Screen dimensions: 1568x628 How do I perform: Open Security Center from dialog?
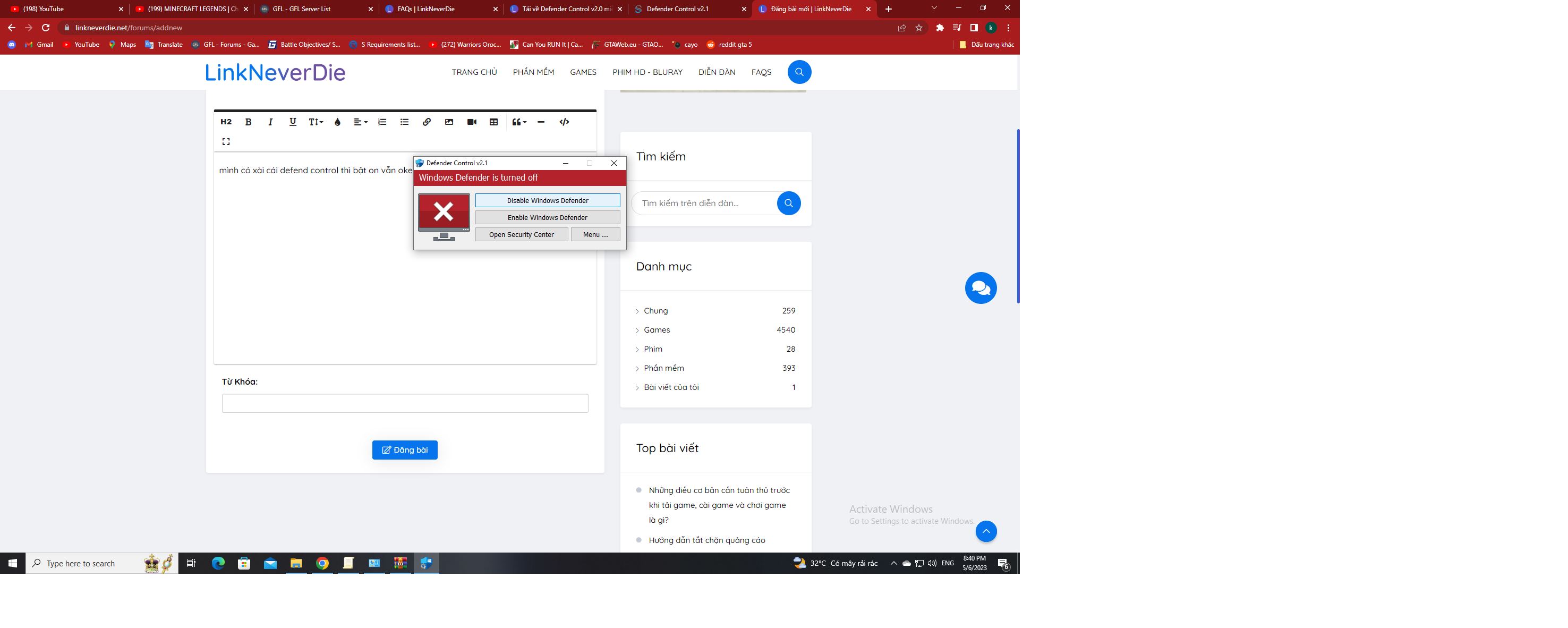[520, 234]
